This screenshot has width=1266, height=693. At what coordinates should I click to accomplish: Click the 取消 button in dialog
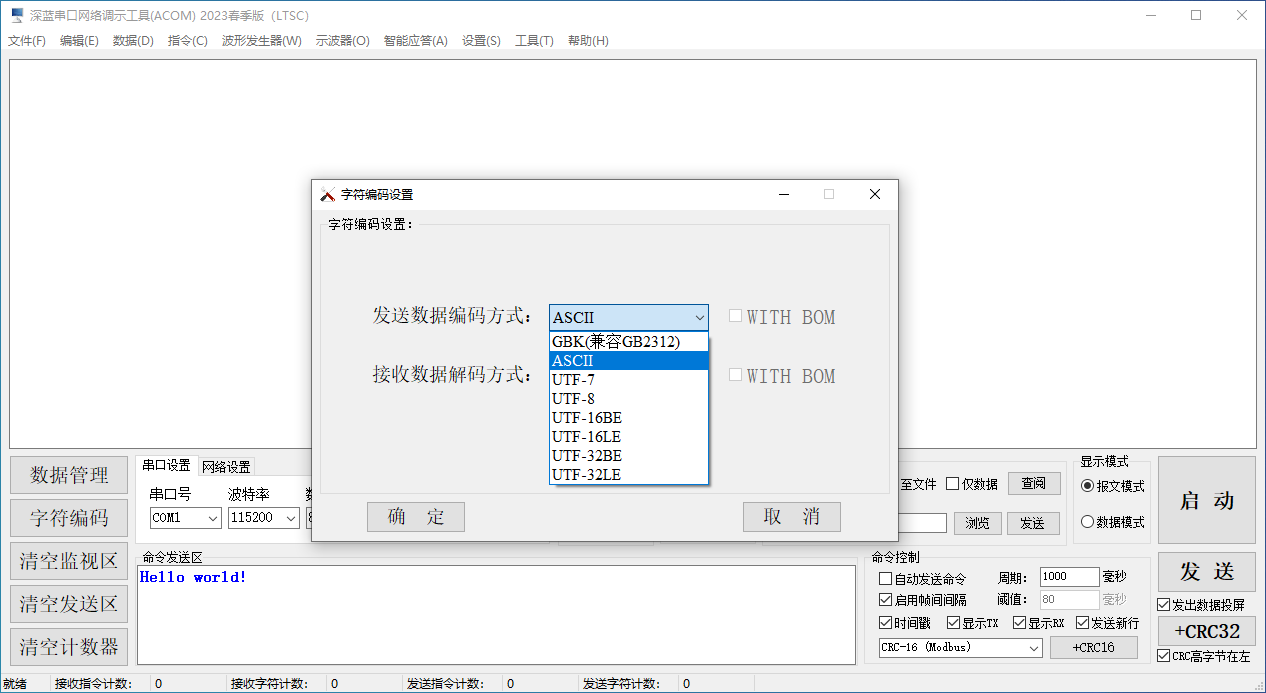point(792,517)
